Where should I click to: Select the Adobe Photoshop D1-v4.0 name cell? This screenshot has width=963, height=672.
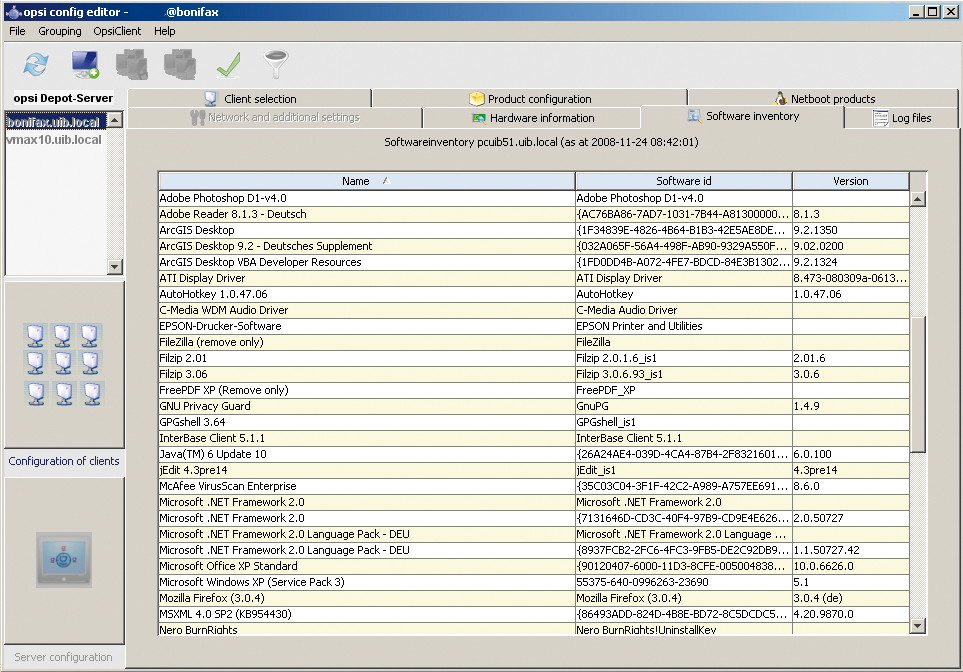pos(367,198)
